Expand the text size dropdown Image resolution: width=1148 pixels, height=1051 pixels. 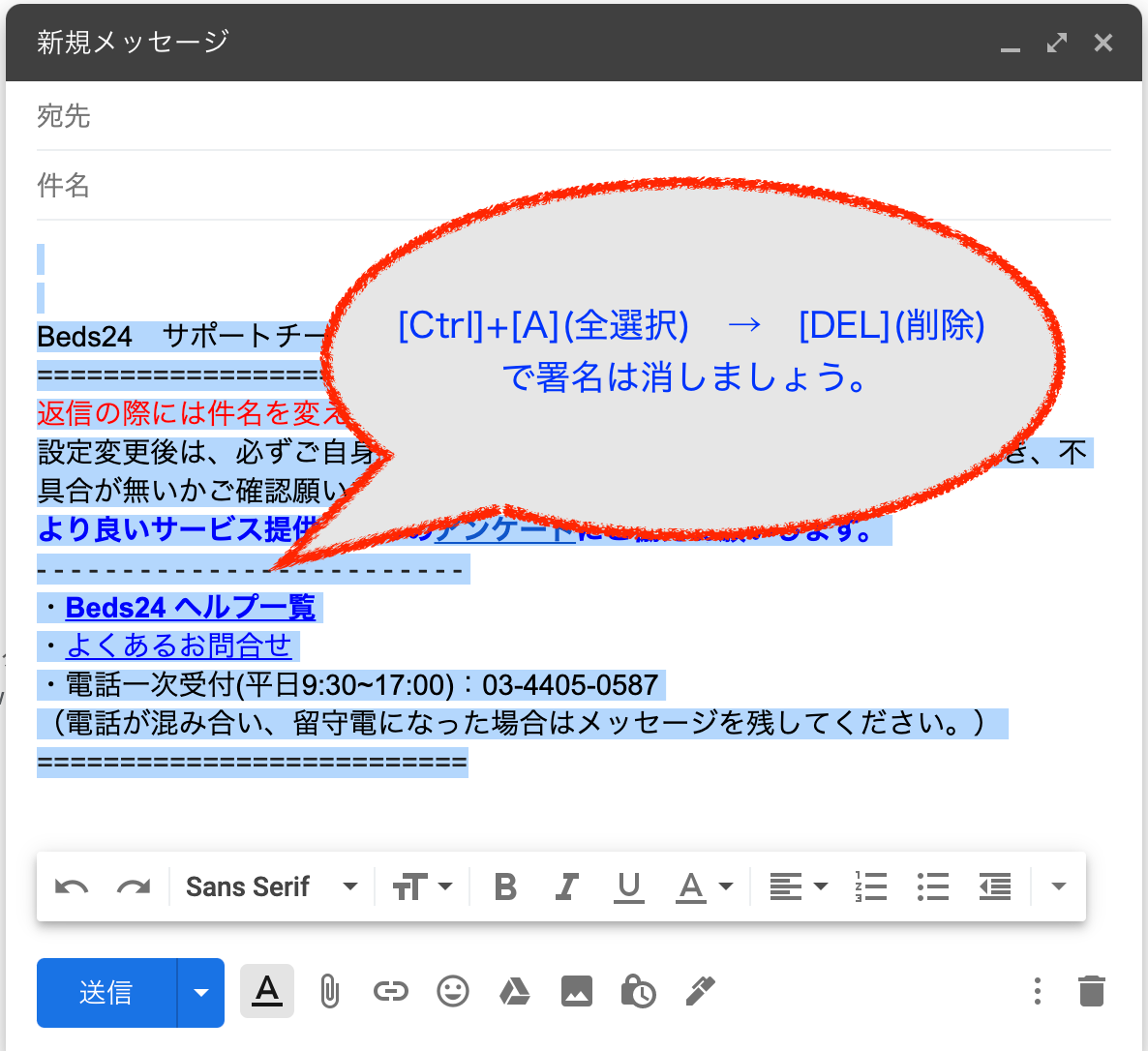coord(422,887)
